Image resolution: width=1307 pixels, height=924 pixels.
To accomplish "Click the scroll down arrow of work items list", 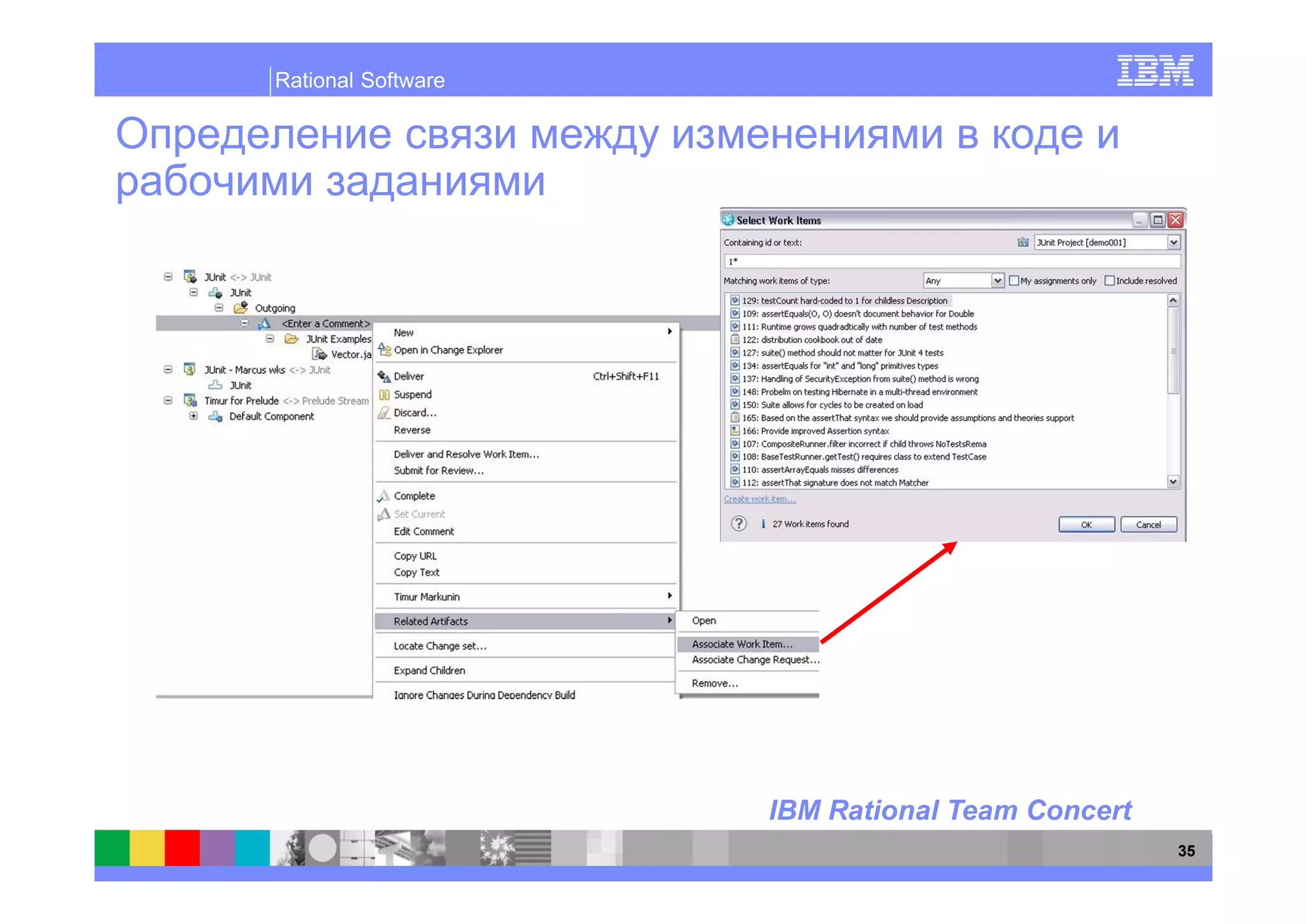I will pyautogui.click(x=1173, y=482).
